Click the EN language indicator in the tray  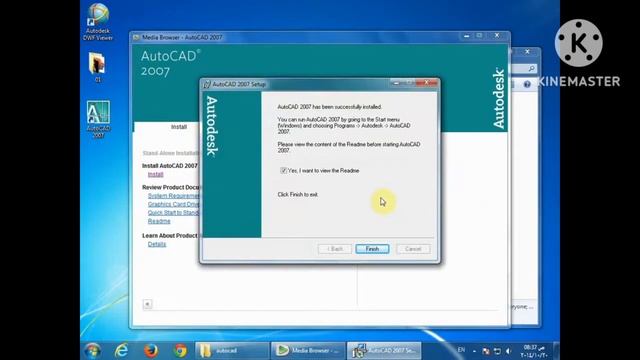click(x=461, y=350)
